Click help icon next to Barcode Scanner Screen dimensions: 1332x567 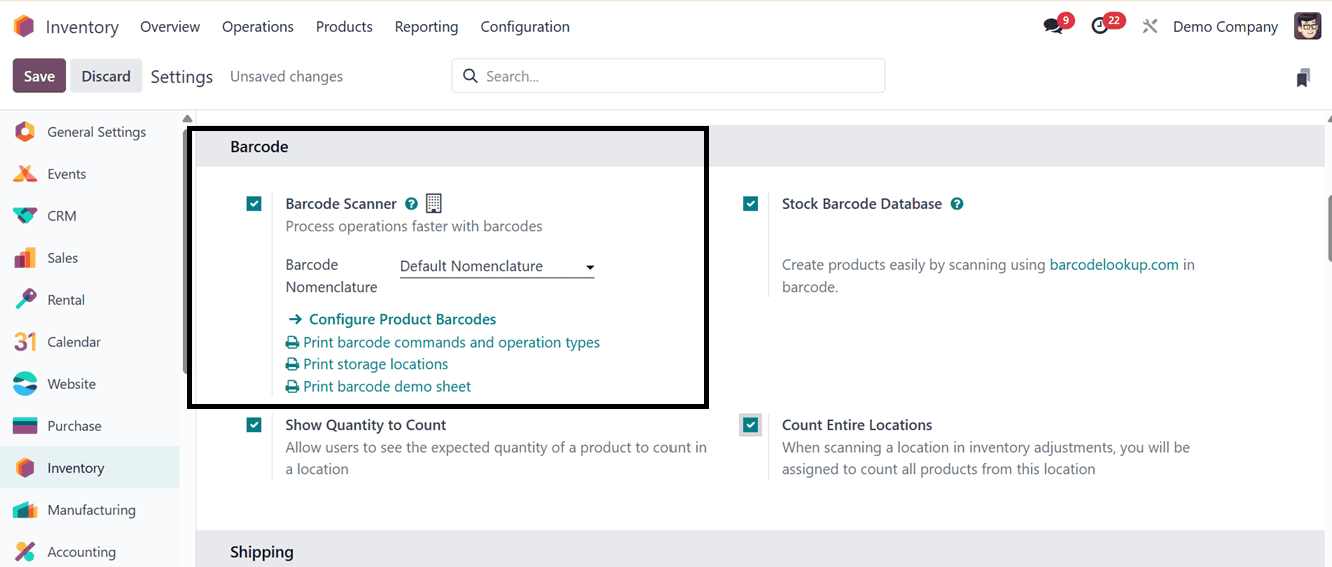[411, 204]
